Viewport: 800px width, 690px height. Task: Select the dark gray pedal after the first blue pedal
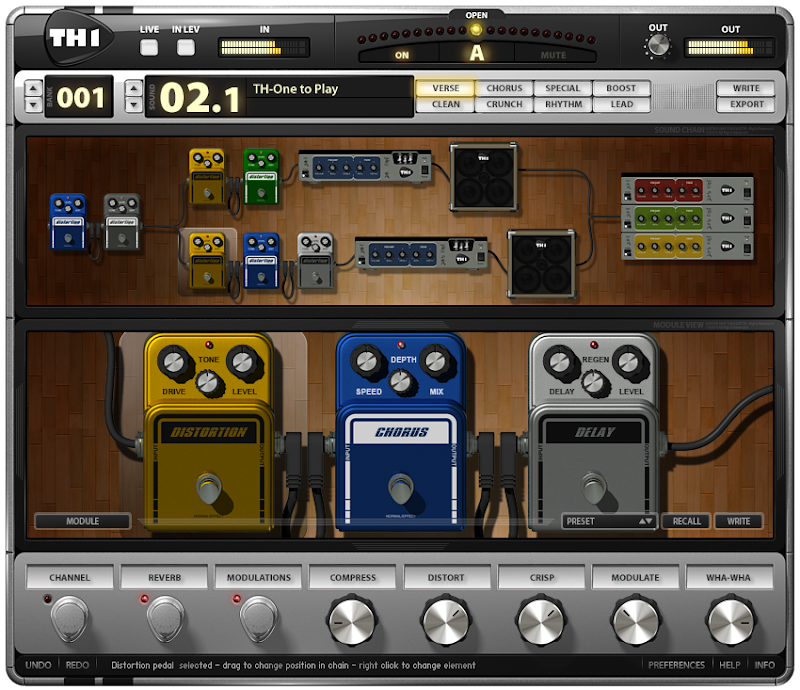121,221
